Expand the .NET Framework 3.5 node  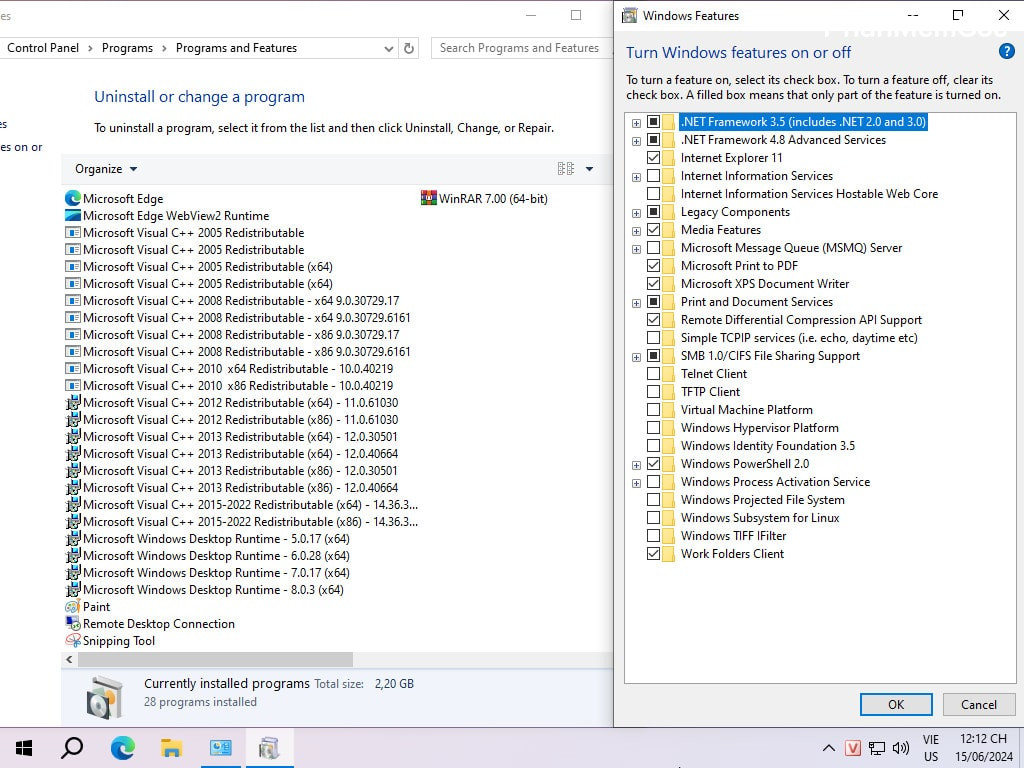pos(636,122)
